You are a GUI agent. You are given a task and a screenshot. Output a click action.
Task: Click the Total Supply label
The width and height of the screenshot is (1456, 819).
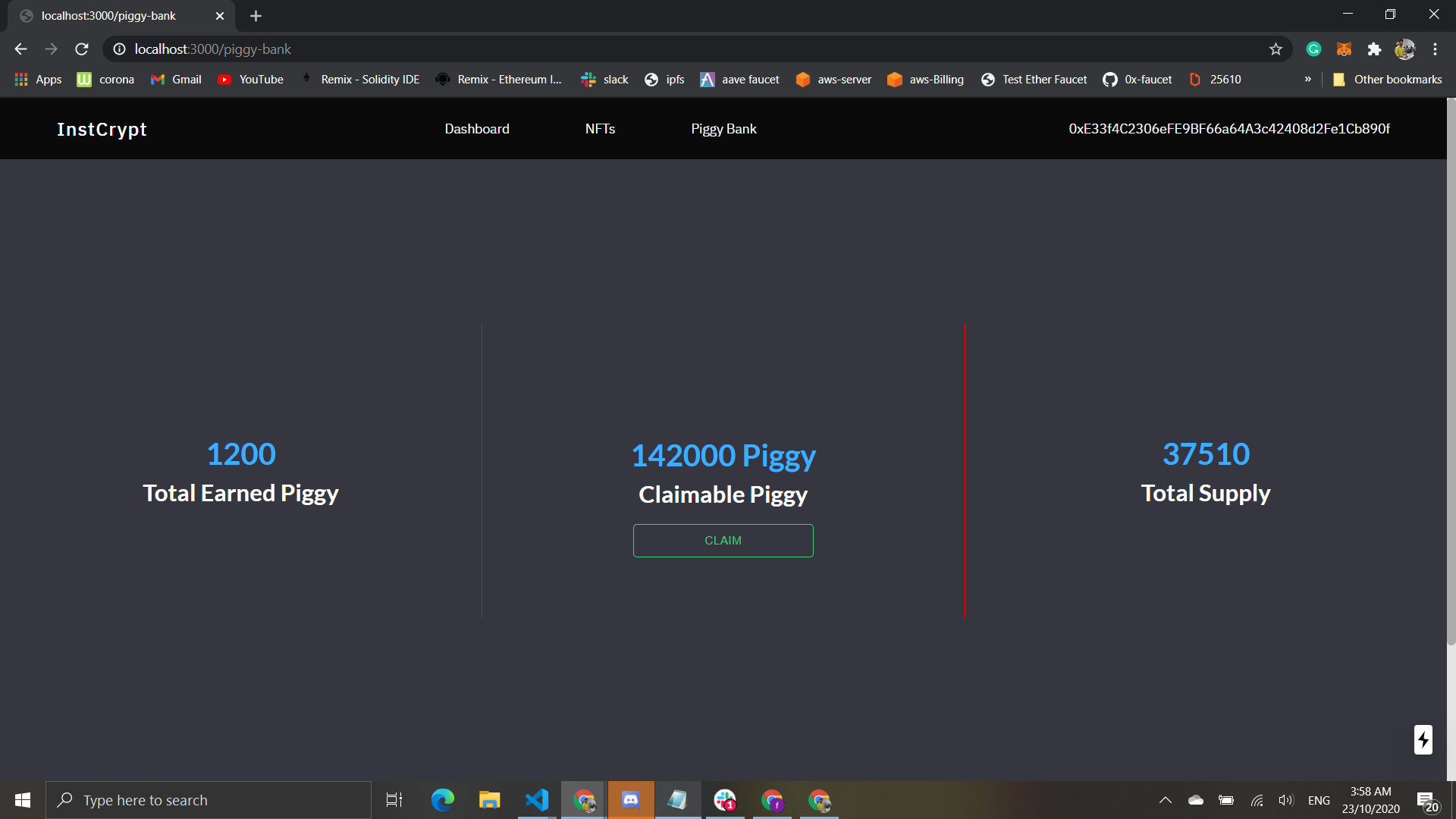(x=1206, y=494)
